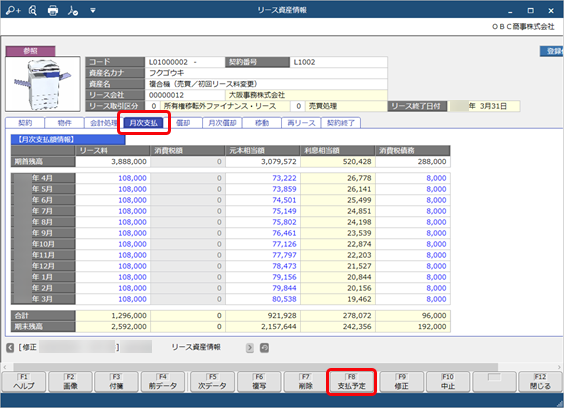The width and height of the screenshot is (564, 408).
Task: Open the 月次償却 tab
Action: (x=222, y=123)
